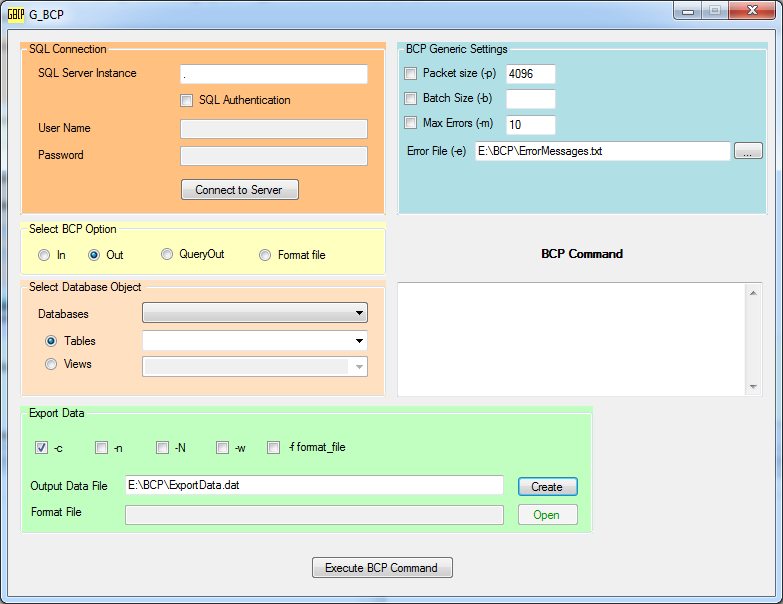Enable the -f format_file checkbox
The width and height of the screenshot is (783, 604).
(274, 447)
